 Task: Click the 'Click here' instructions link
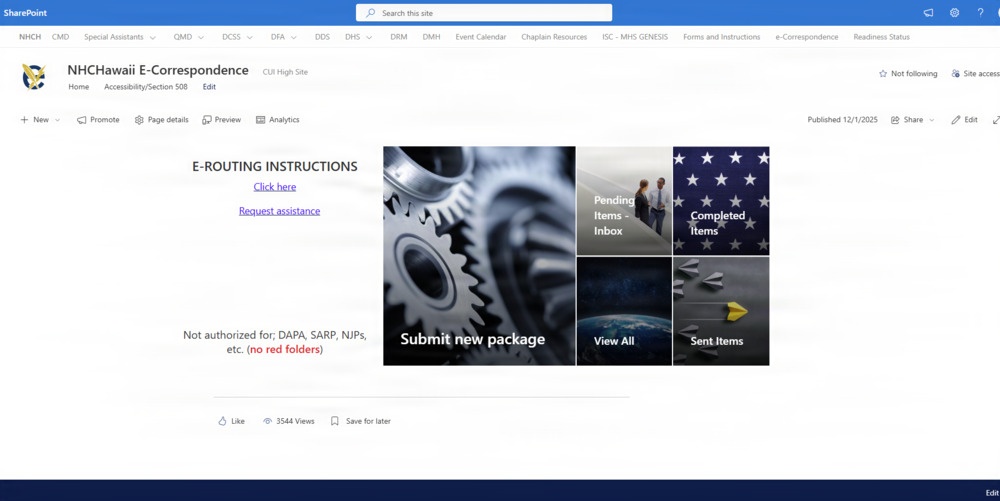[275, 187]
